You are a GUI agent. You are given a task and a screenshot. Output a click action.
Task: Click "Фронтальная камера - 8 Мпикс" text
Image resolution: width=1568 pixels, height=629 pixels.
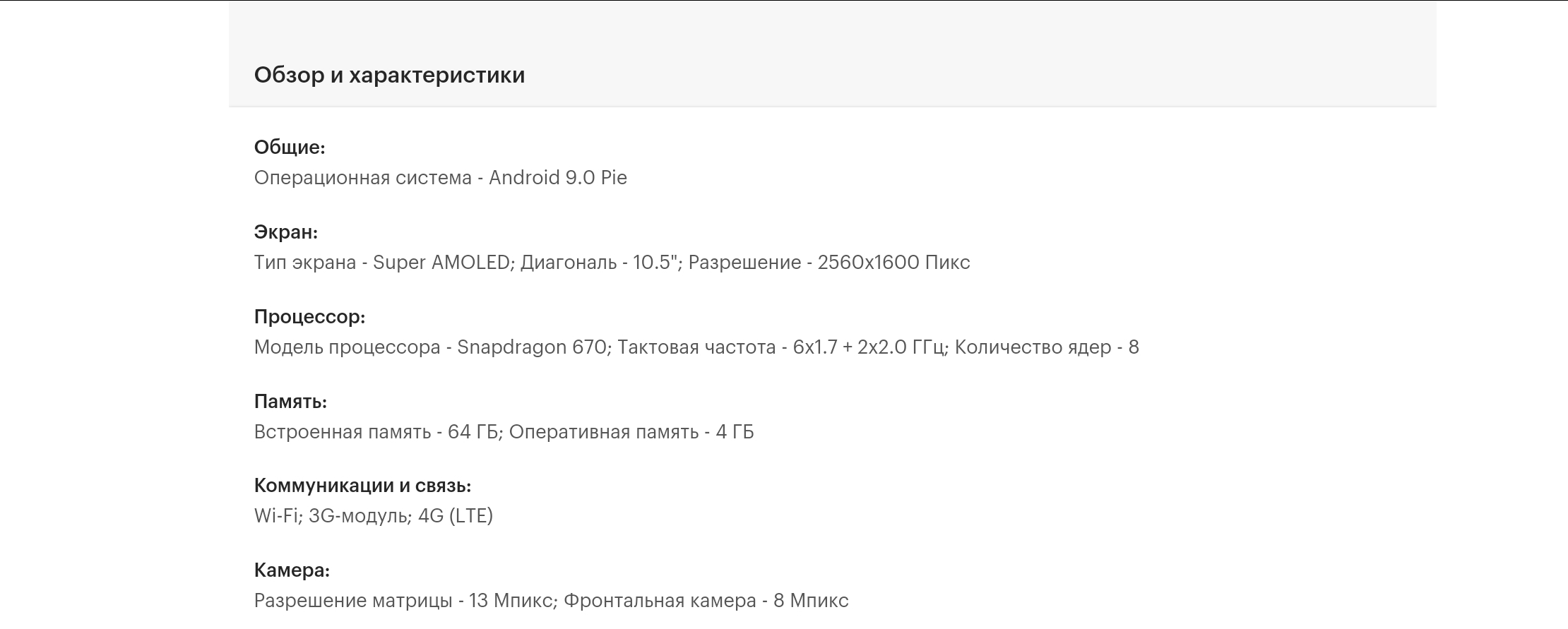pos(706,601)
